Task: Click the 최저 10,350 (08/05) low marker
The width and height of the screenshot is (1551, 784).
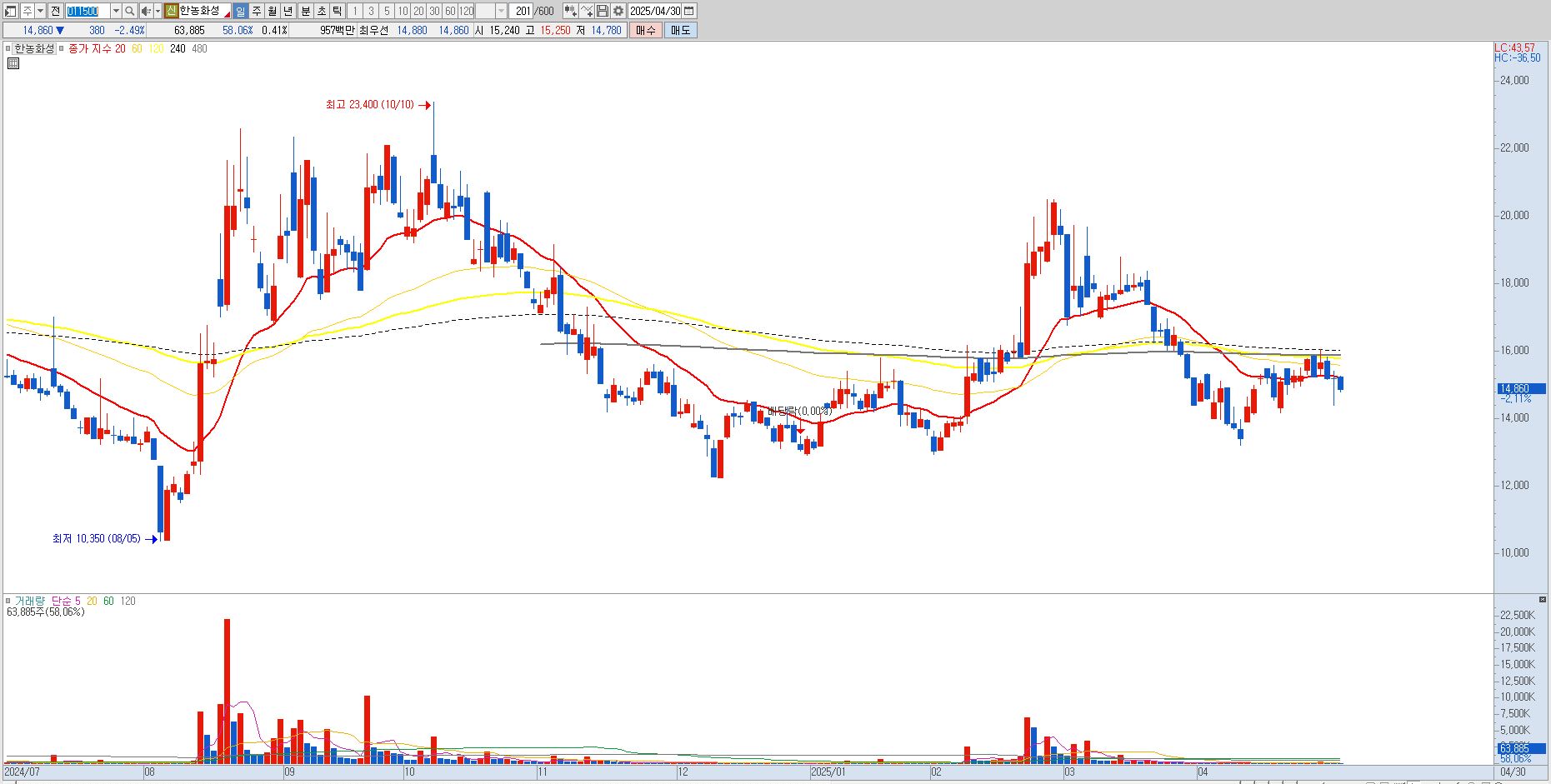Action: pos(105,539)
